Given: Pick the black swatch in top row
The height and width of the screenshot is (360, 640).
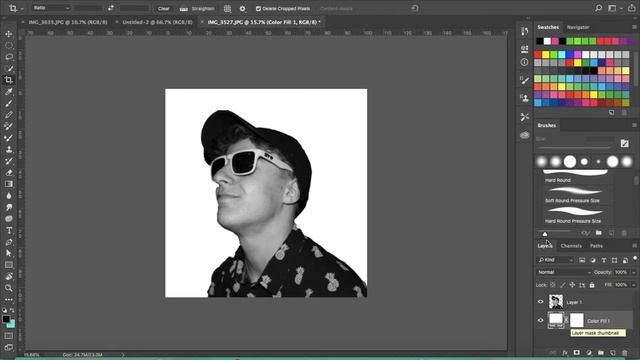Looking at the screenshot, I should tap(540, 41).
